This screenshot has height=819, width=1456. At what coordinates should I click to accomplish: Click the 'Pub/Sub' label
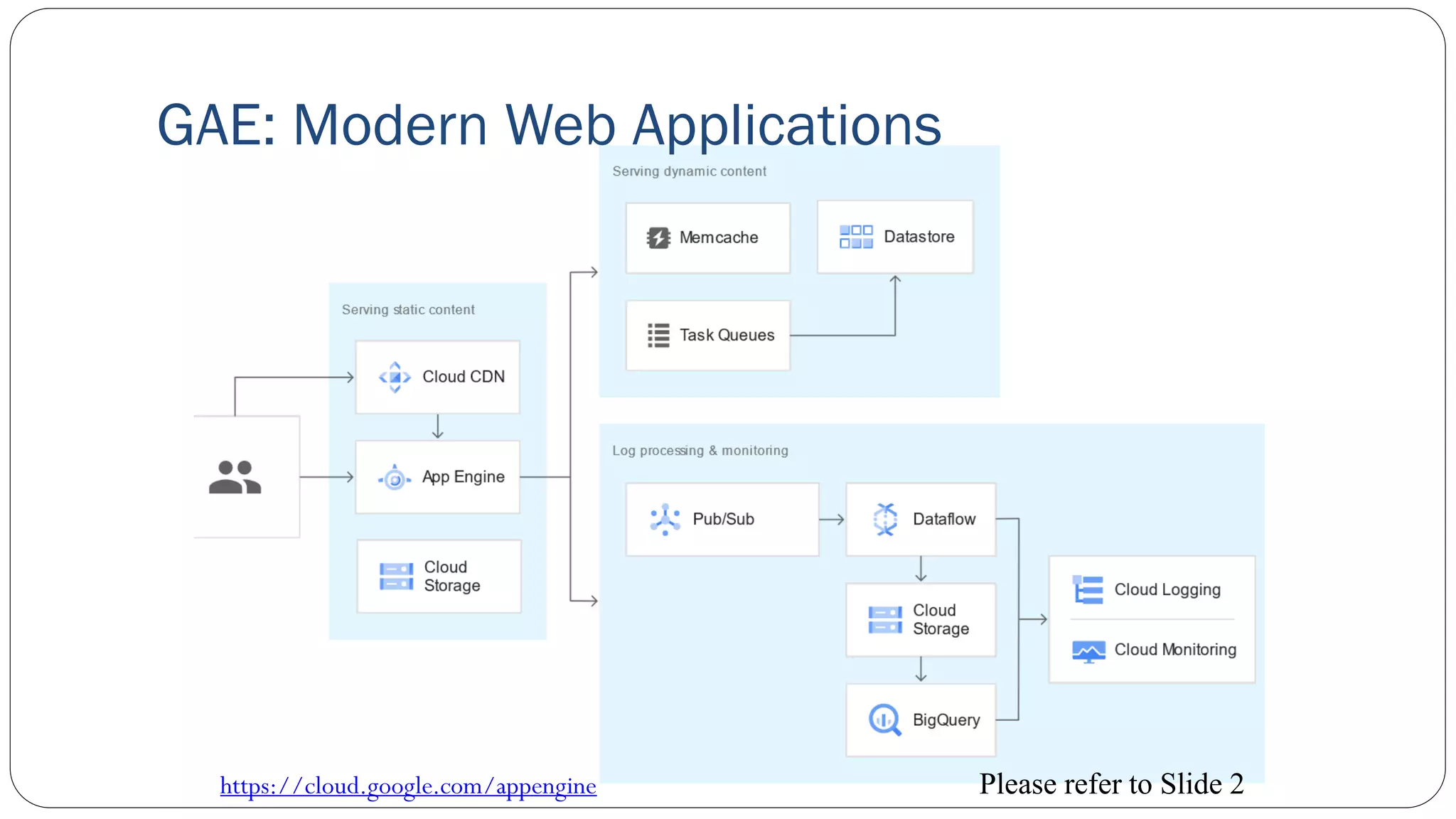tap(724, 519)
